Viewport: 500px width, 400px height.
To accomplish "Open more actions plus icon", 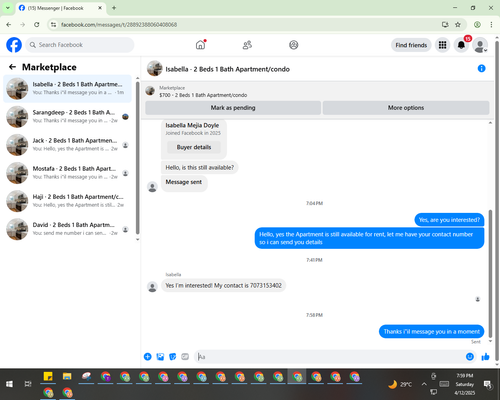I will [147, 357].
